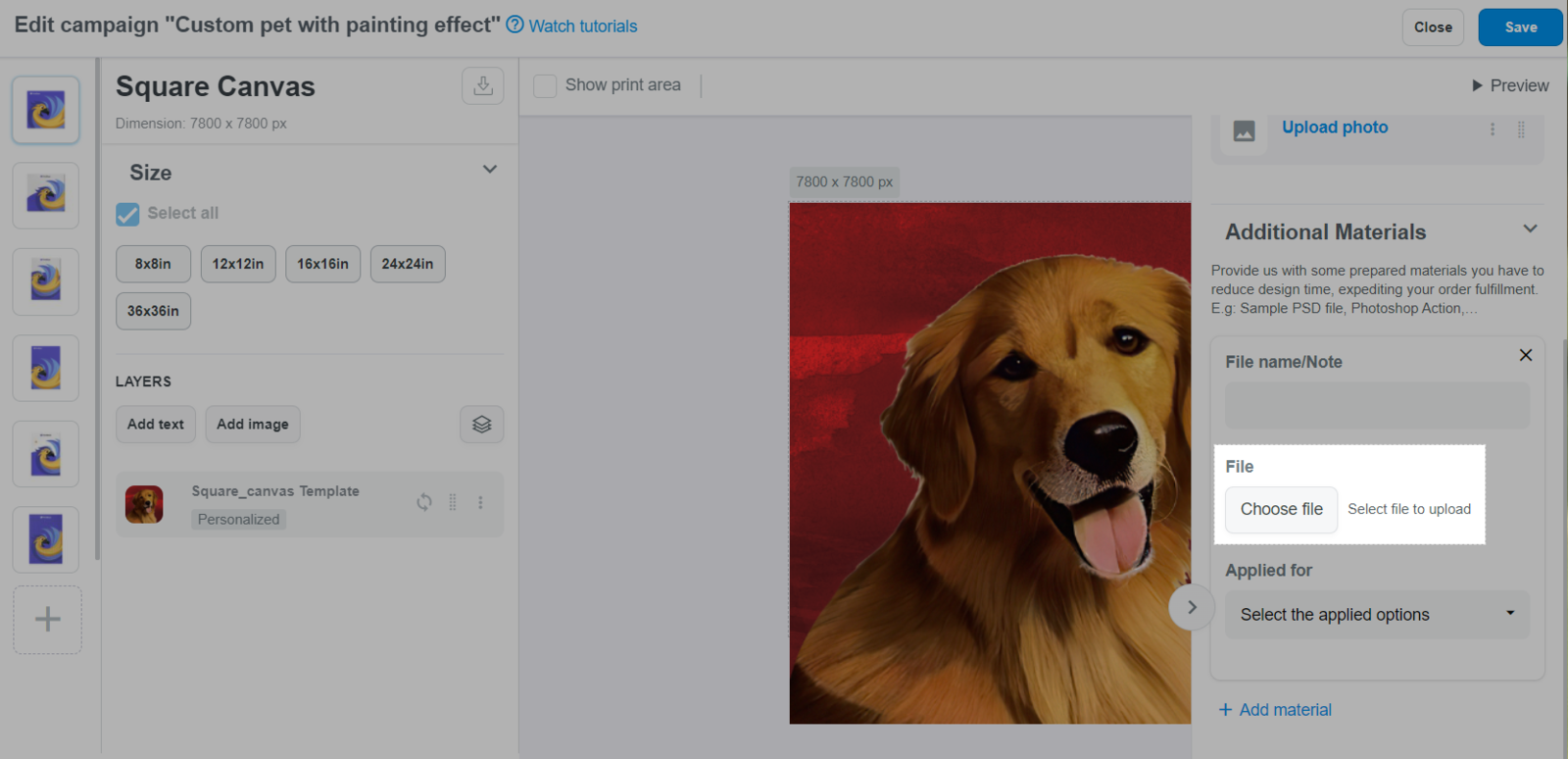Click the Square_canvas Template layer name
1568x759 pixels.
[x=275, y=491]
